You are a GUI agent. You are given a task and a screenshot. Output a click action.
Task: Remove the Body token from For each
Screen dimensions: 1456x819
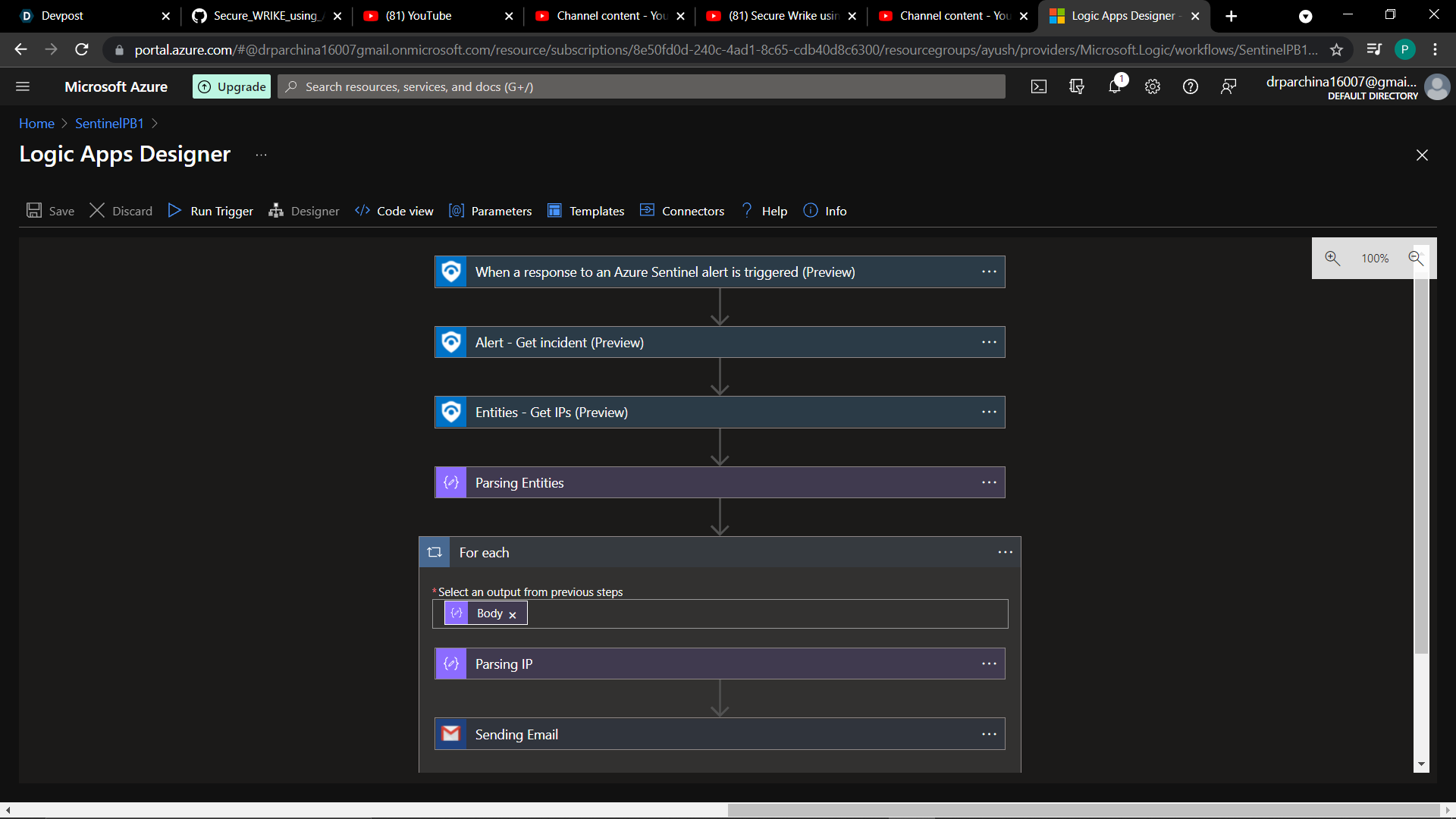[x=513, y=615]
